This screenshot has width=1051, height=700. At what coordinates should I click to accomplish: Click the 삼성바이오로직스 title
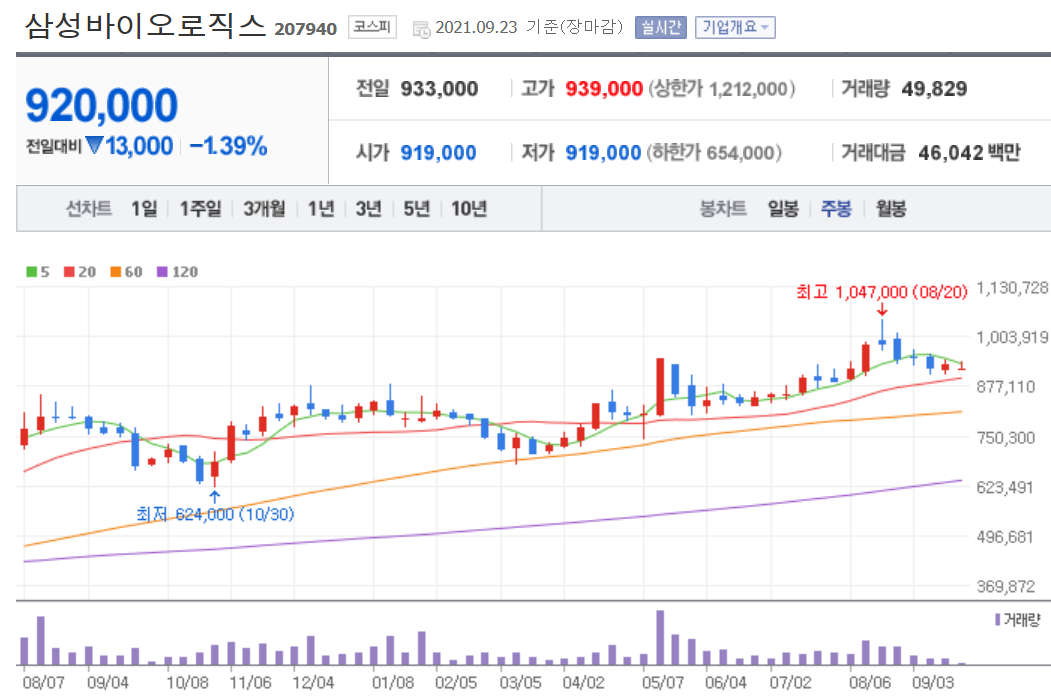(145, 25)
